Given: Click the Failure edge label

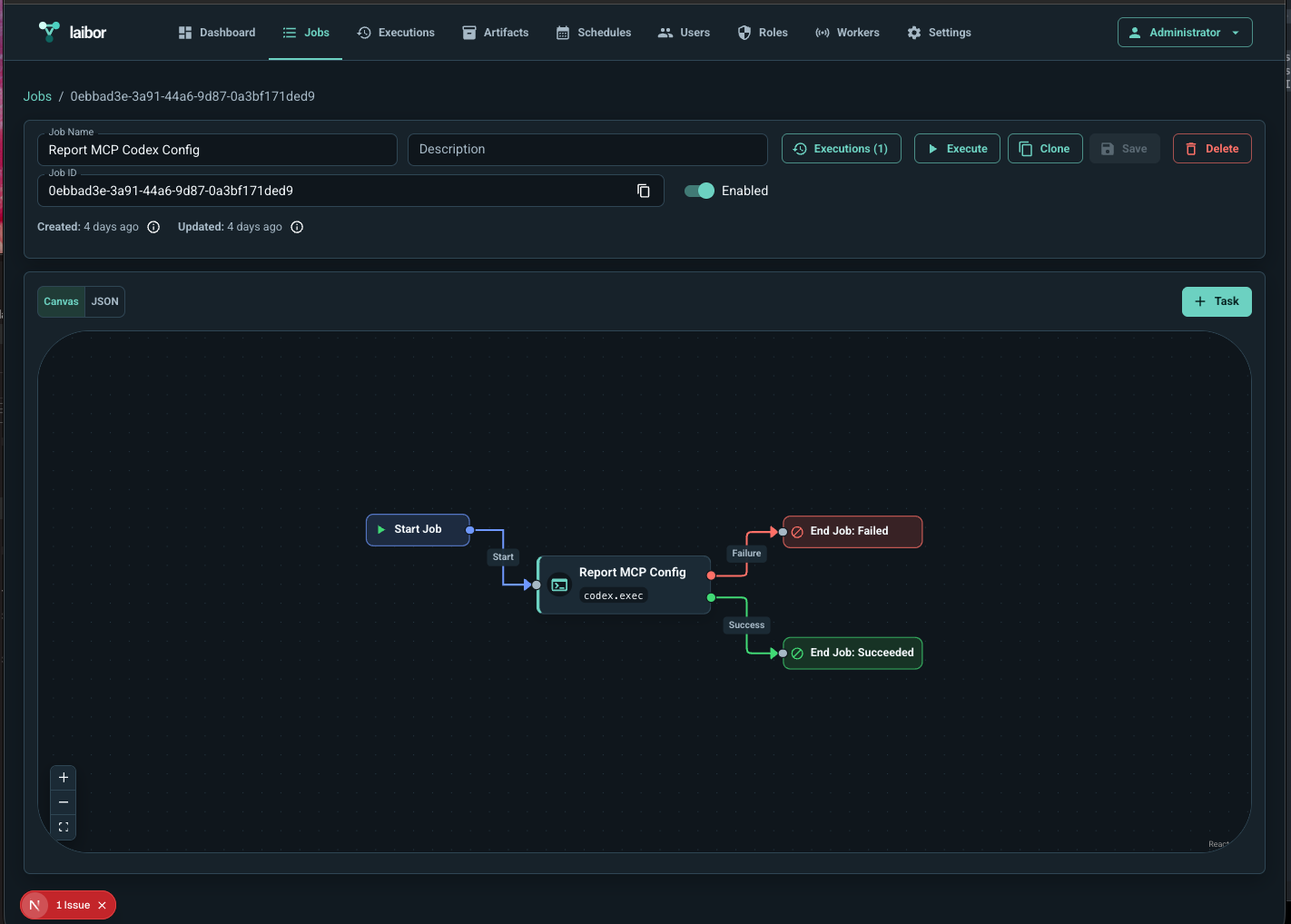Looking at the screenshot, I should point(747,554).
